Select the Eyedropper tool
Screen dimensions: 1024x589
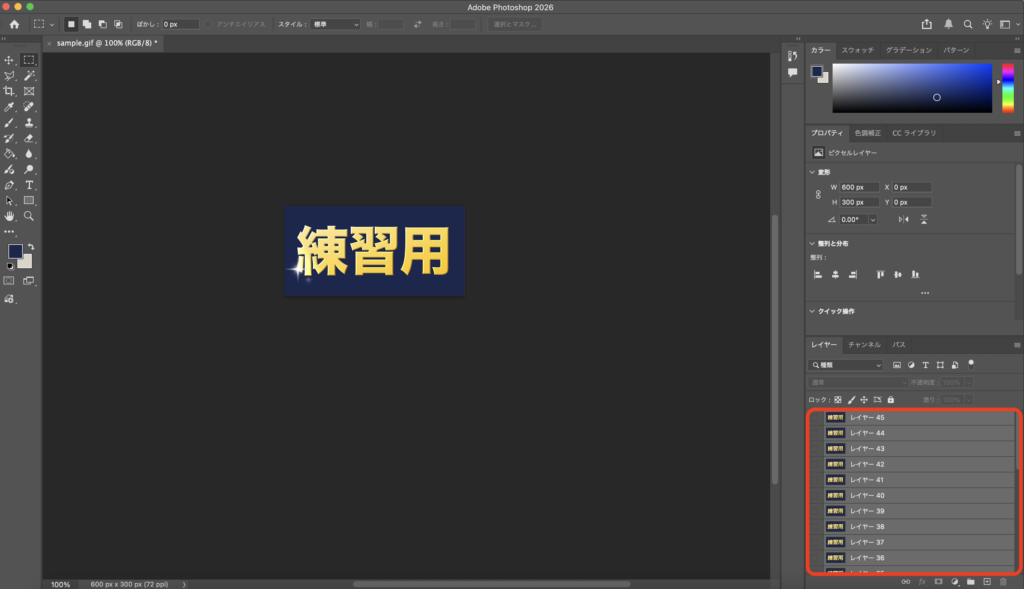9,107
